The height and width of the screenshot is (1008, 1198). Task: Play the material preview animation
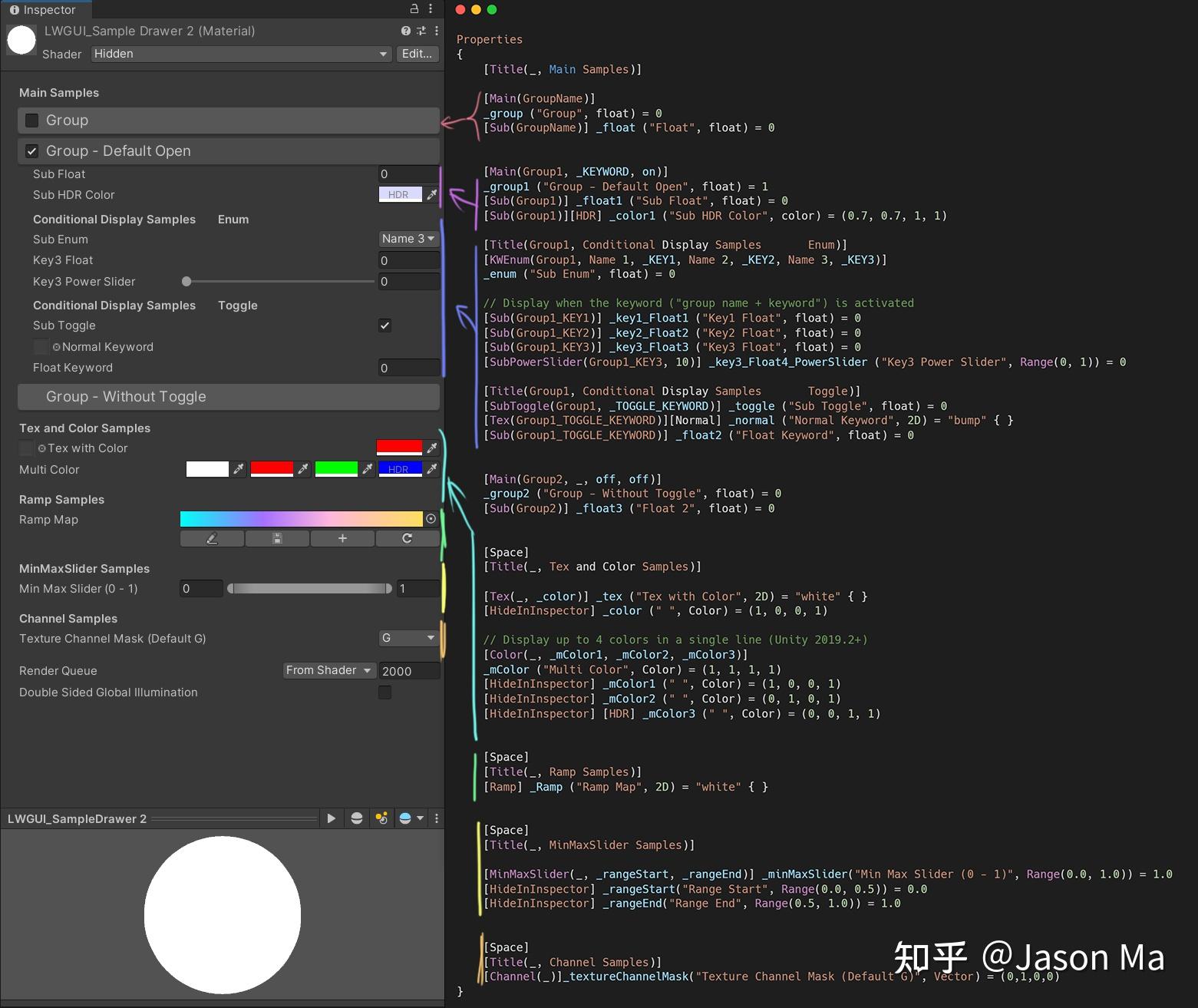(331, 818)
